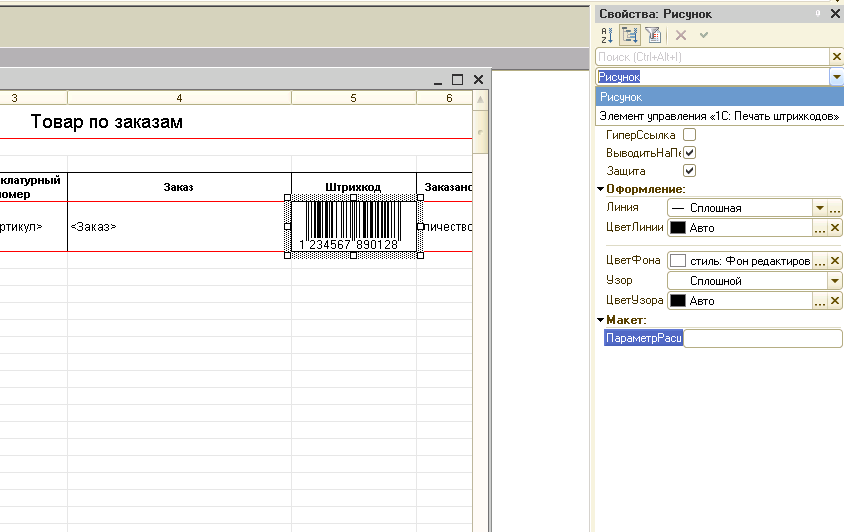This screenshot has height=532, width=844.
Task: Click the ЦветУзора black color swatch
Action: click(678, 300)
